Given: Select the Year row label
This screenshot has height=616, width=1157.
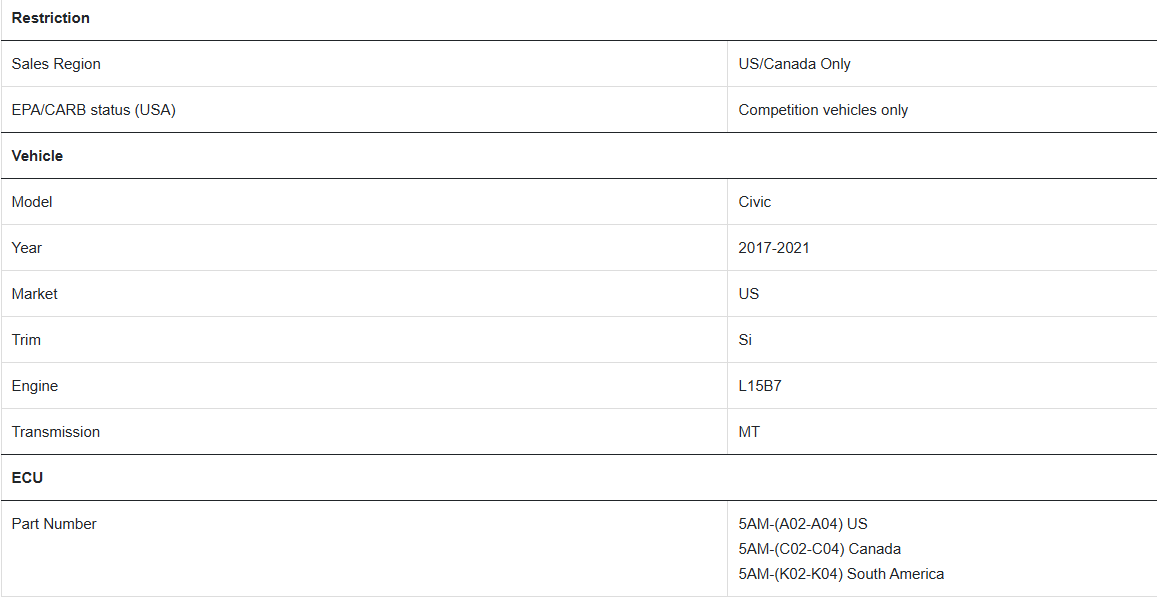Looking at the screenshot, I should [x=27, y=248].
